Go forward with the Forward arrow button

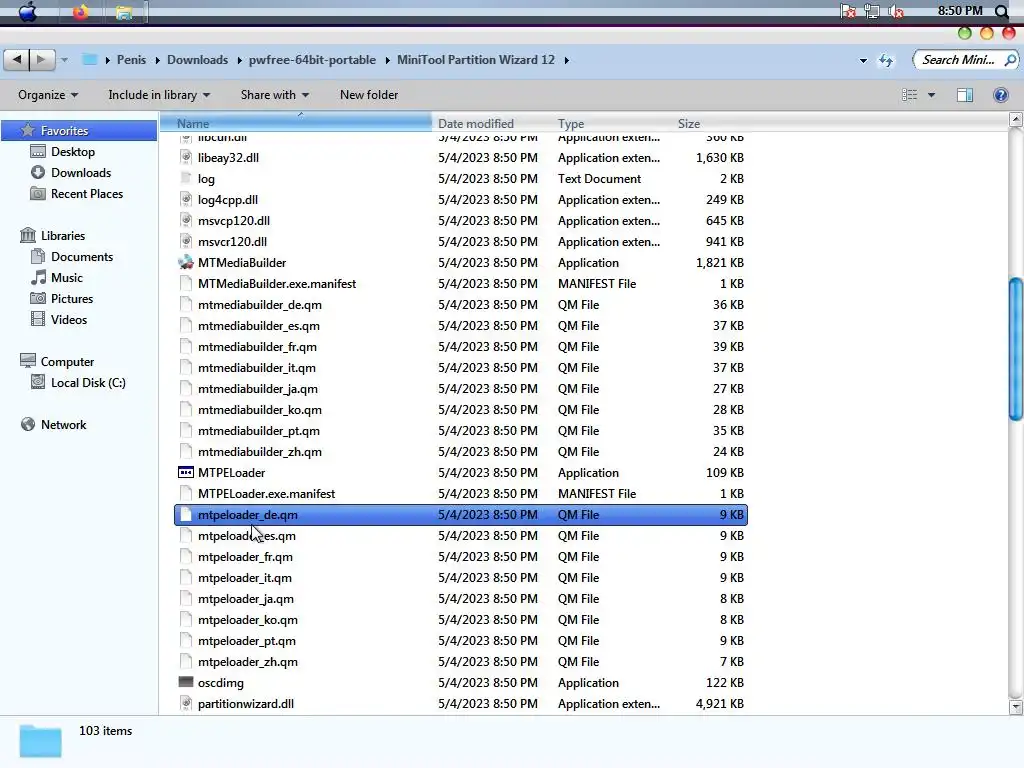(x=42, y=59)
